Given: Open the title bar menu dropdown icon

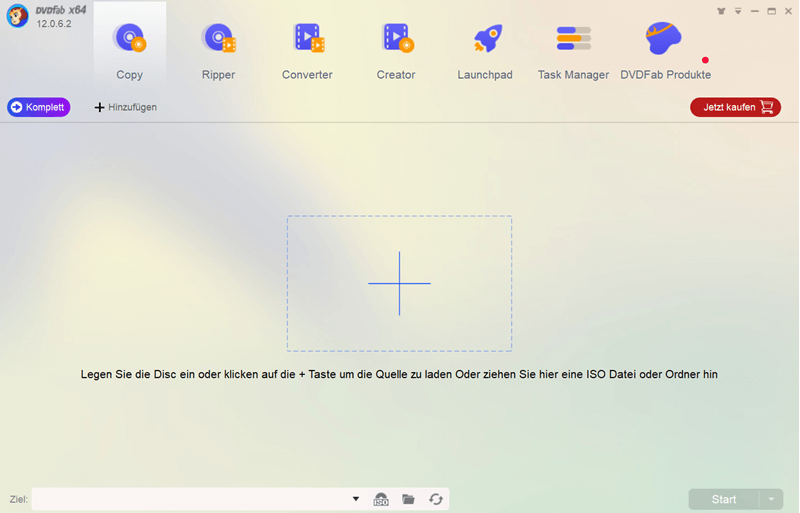Looking at the screenshot, I should (738, 11).
